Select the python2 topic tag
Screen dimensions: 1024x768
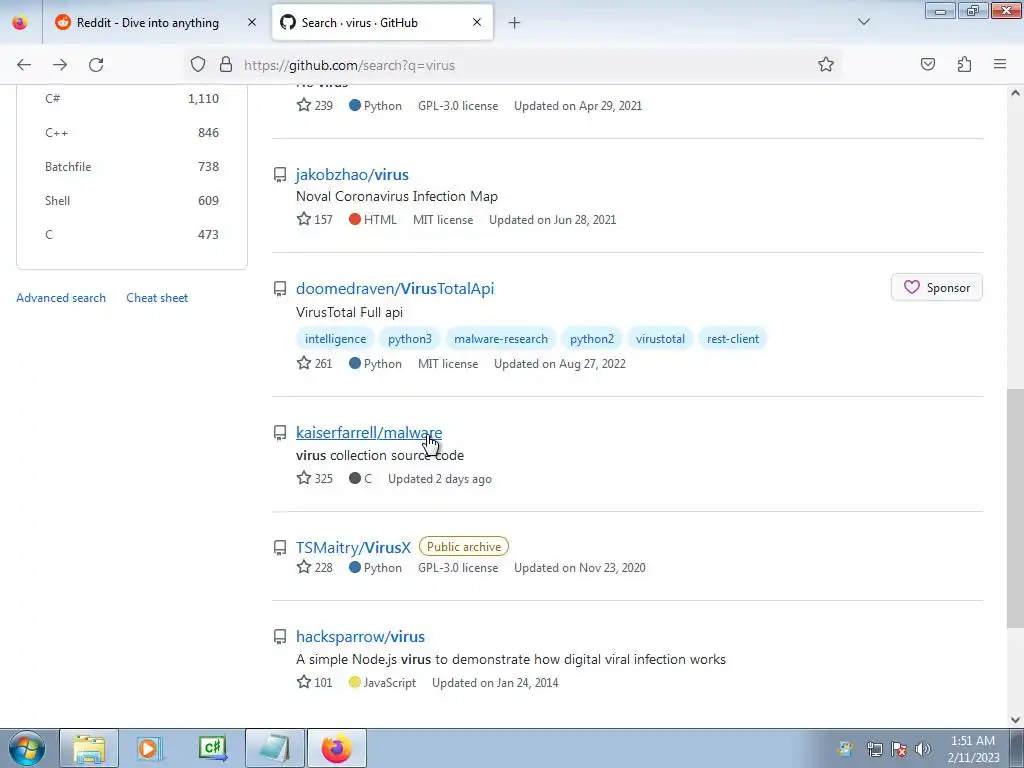(x=592, y=339)
